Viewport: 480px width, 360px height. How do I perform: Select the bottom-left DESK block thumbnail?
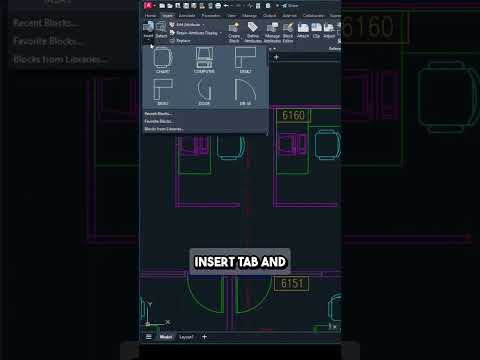pos(163,92)
